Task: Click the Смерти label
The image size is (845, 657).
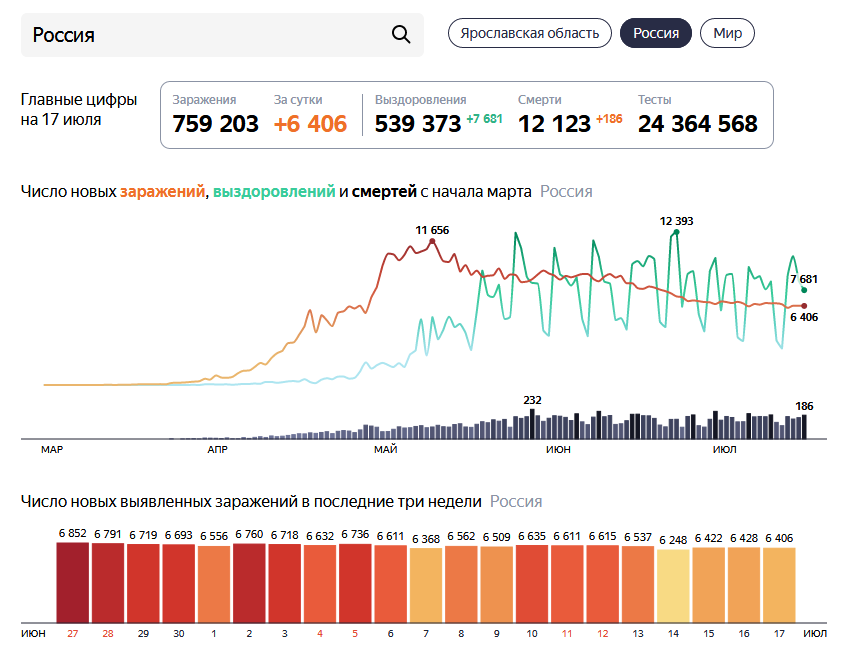Action: click(x=539, y=100)
